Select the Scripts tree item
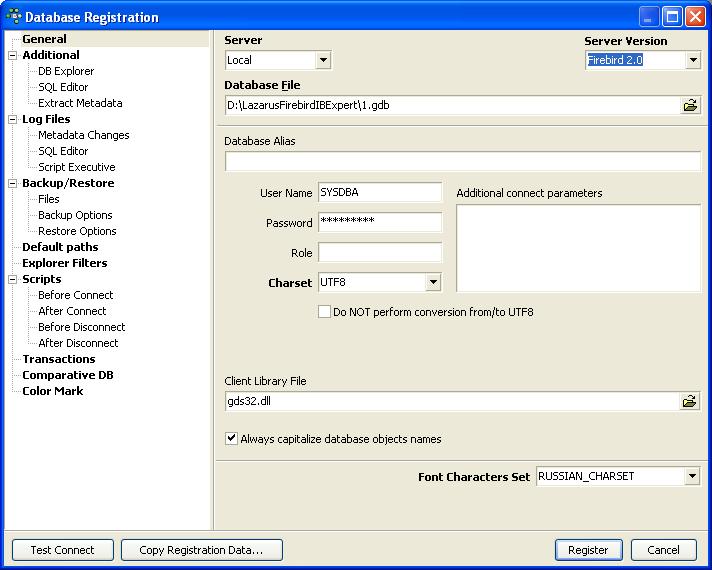The width and height of the screenshot is (712, 570). point(41,279)
